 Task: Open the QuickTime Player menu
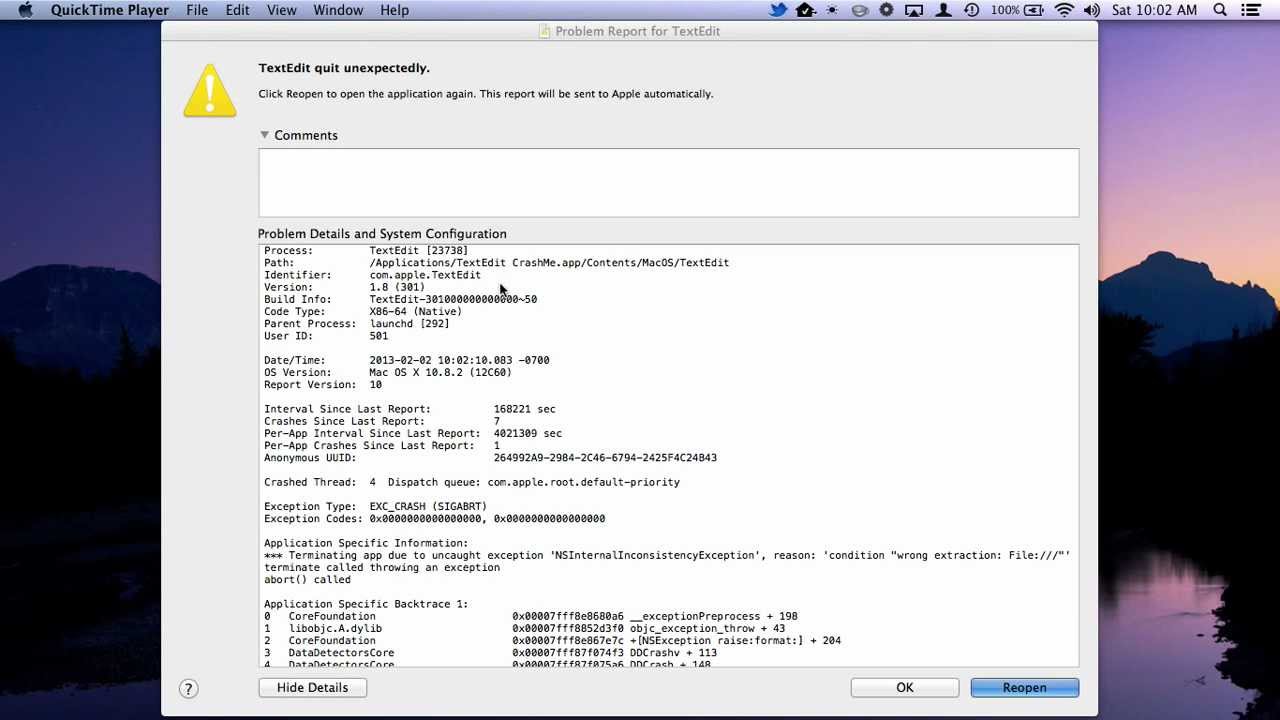tap(110, 10)
